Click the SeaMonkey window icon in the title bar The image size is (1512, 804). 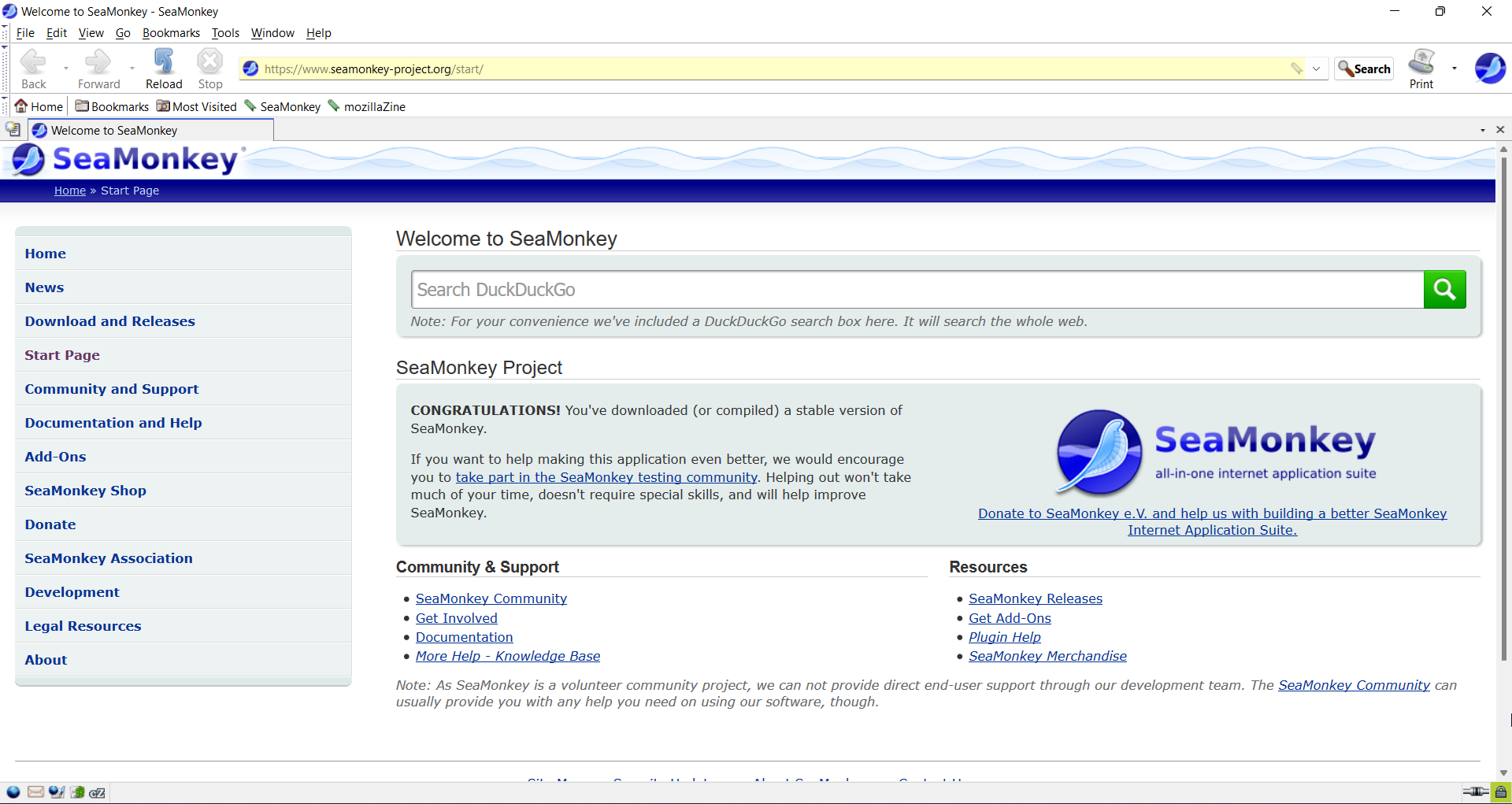point(9,11)
